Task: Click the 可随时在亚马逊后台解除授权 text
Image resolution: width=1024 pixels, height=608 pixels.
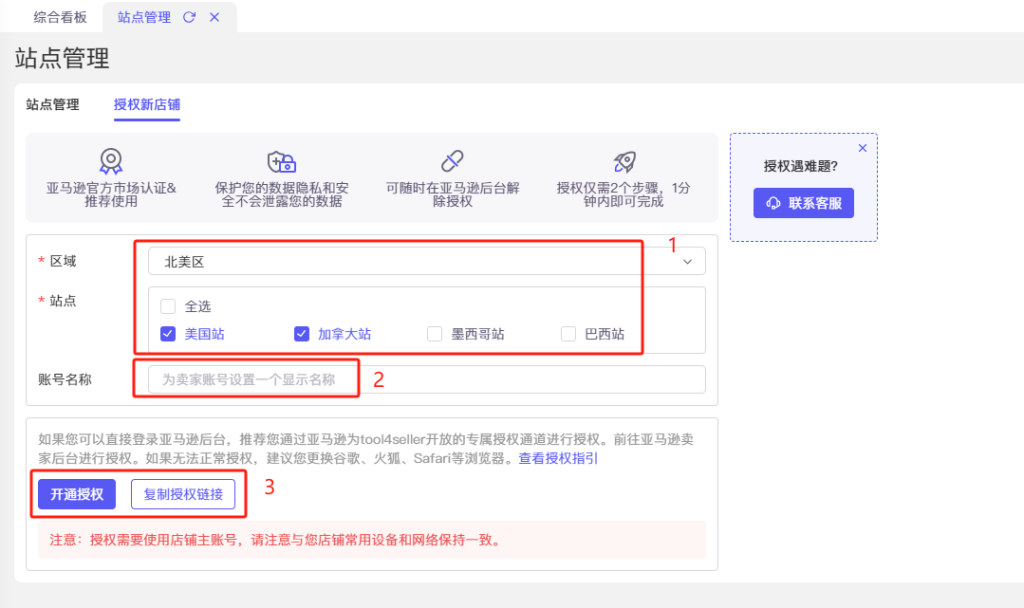Action: click(452, 195)
